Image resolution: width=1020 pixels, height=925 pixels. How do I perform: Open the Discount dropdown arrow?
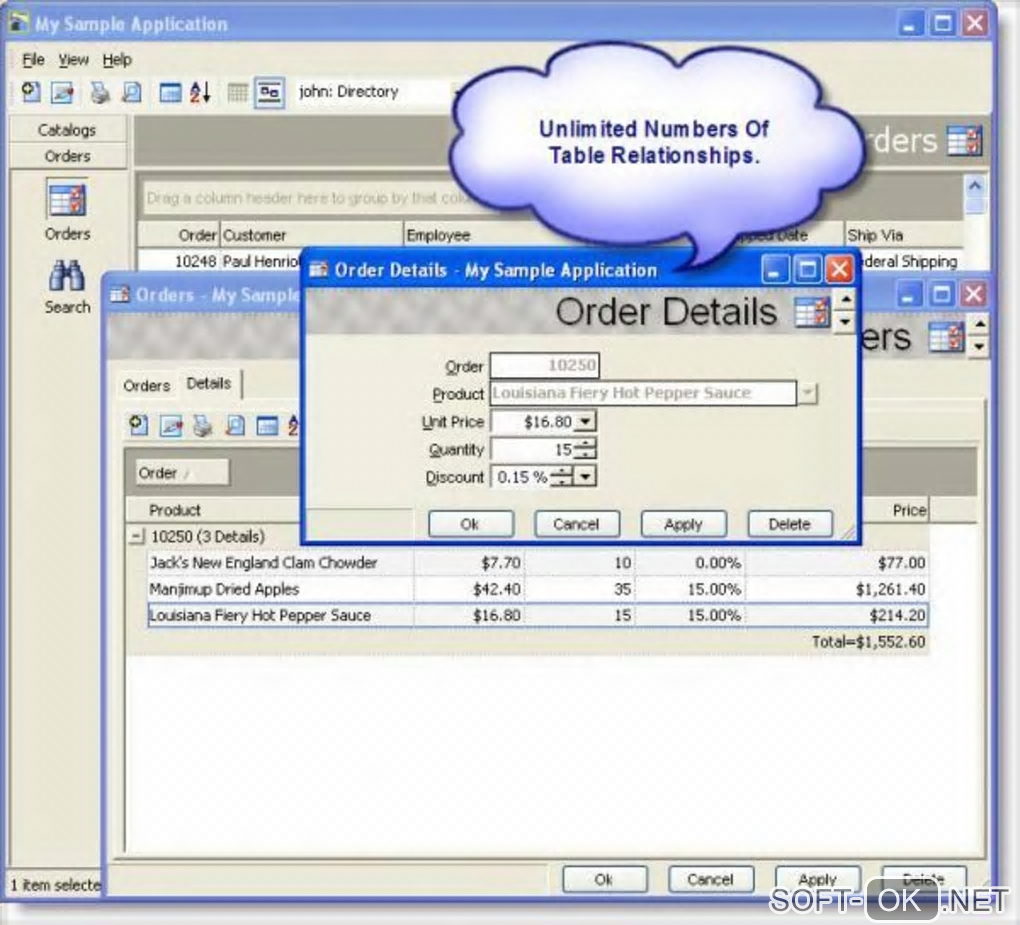coord(585,477)
